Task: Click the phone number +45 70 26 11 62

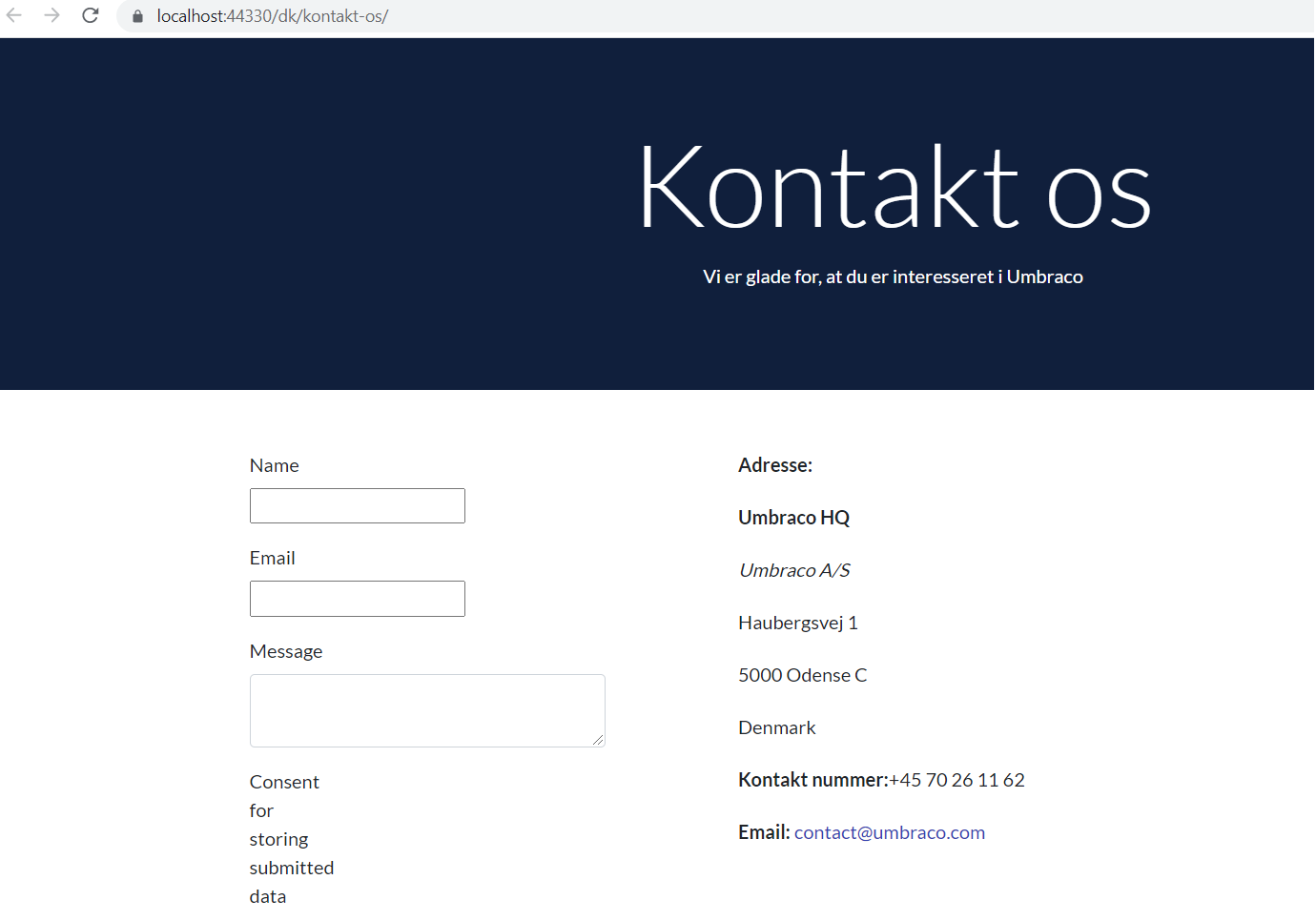Action: [x=956, y=780]
